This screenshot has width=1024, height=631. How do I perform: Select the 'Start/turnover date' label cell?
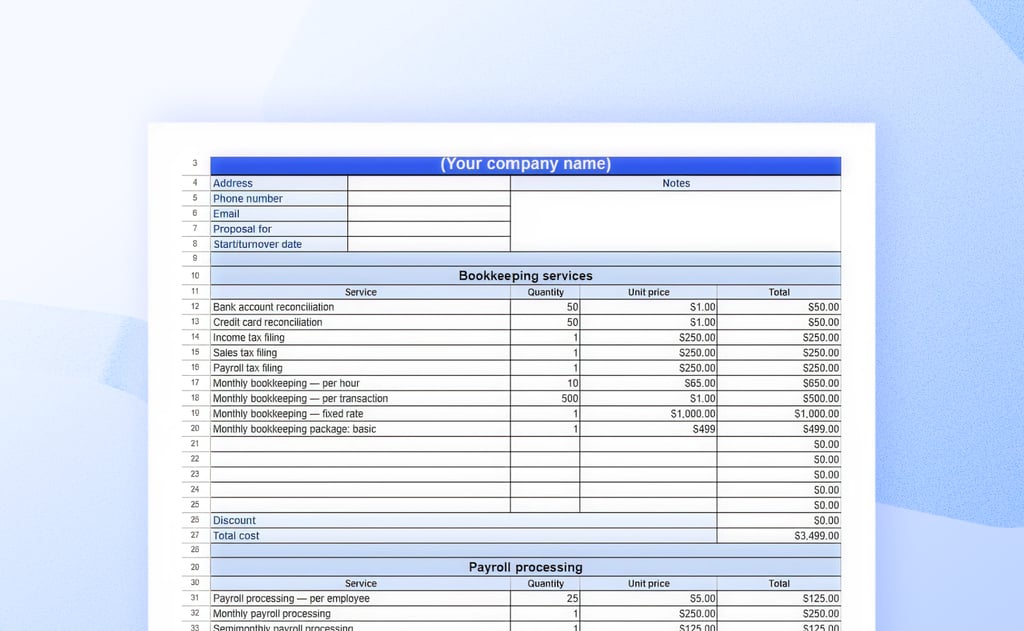pyautogui.click(x=279, y=244)
